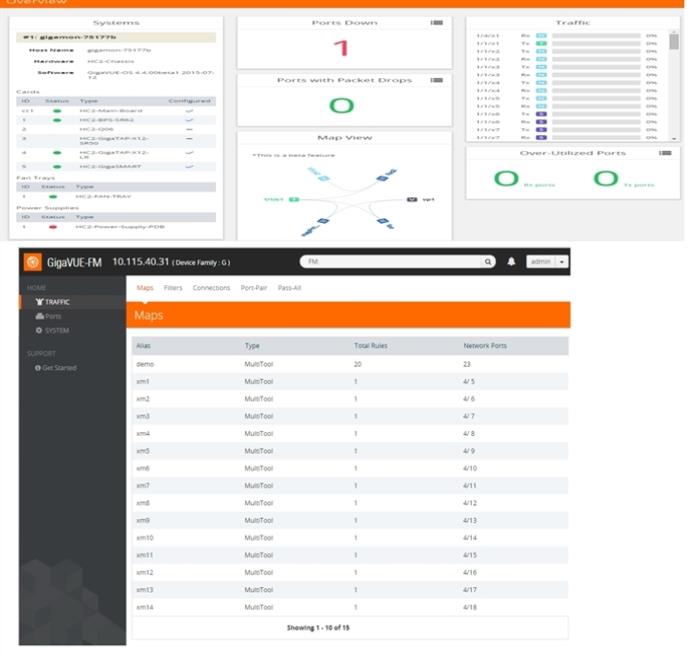Select the xm11 map row

pyautogui.click(x=350, y=556)
